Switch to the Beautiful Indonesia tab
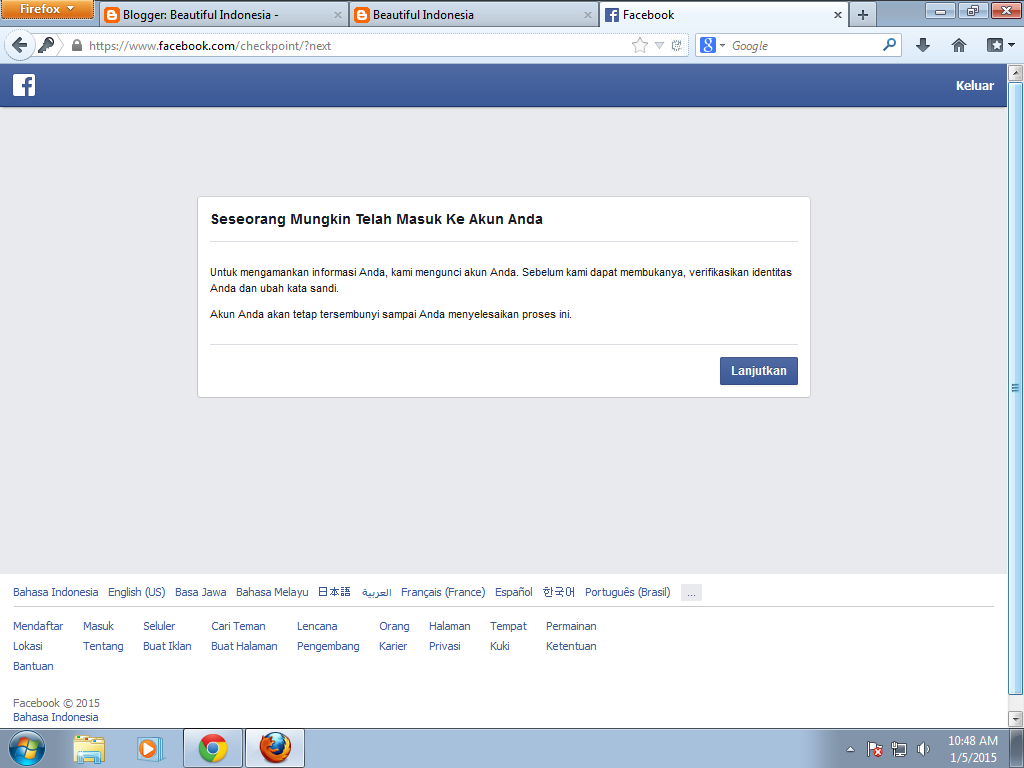The image size is (1024, 768). coord(474,15)
